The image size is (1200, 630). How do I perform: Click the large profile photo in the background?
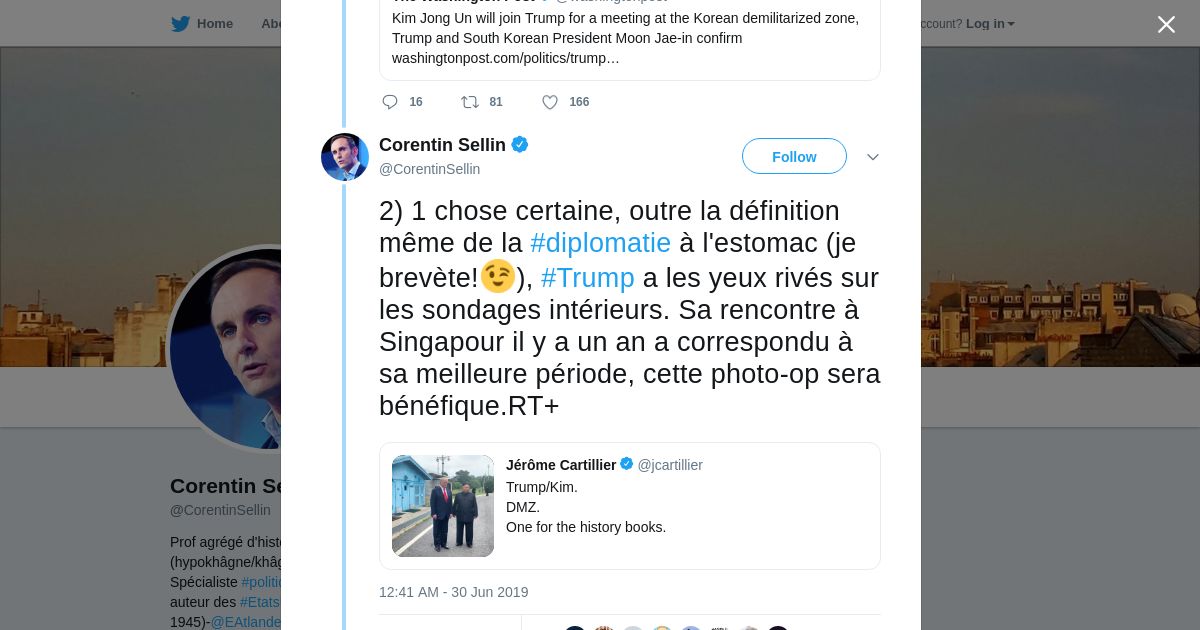pos(226,348)
